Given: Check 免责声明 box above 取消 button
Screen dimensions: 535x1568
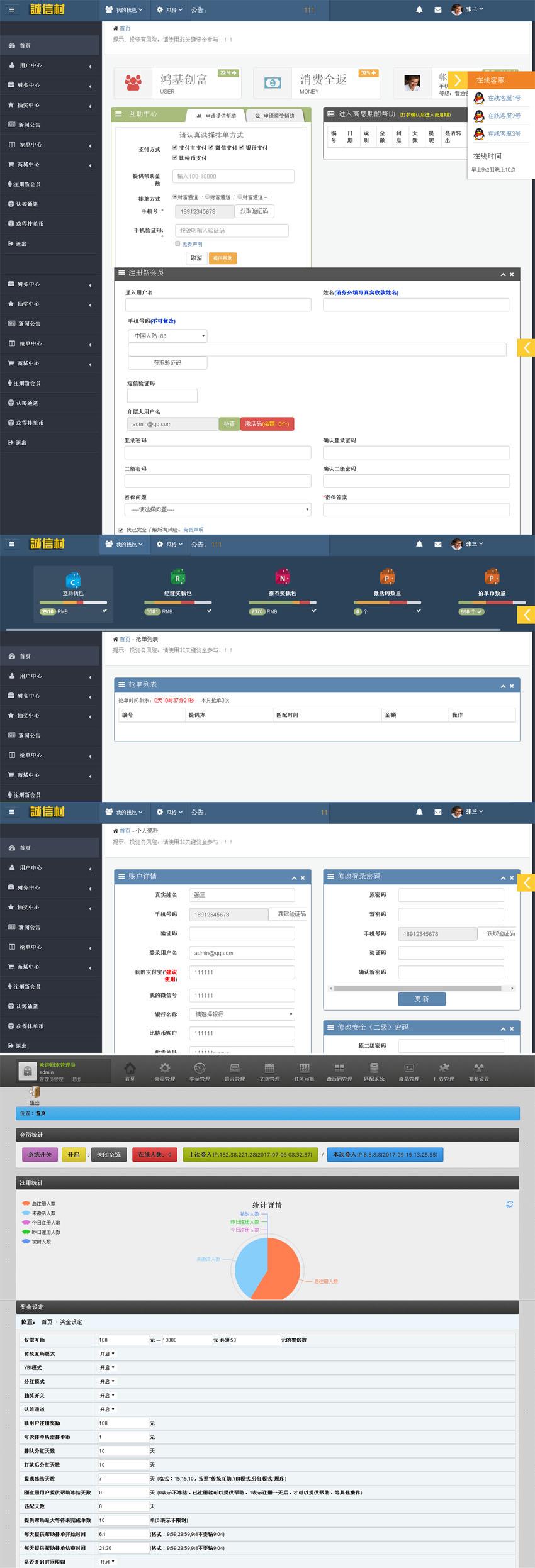Looking at the screenshot, I should [x=177, y=243].
